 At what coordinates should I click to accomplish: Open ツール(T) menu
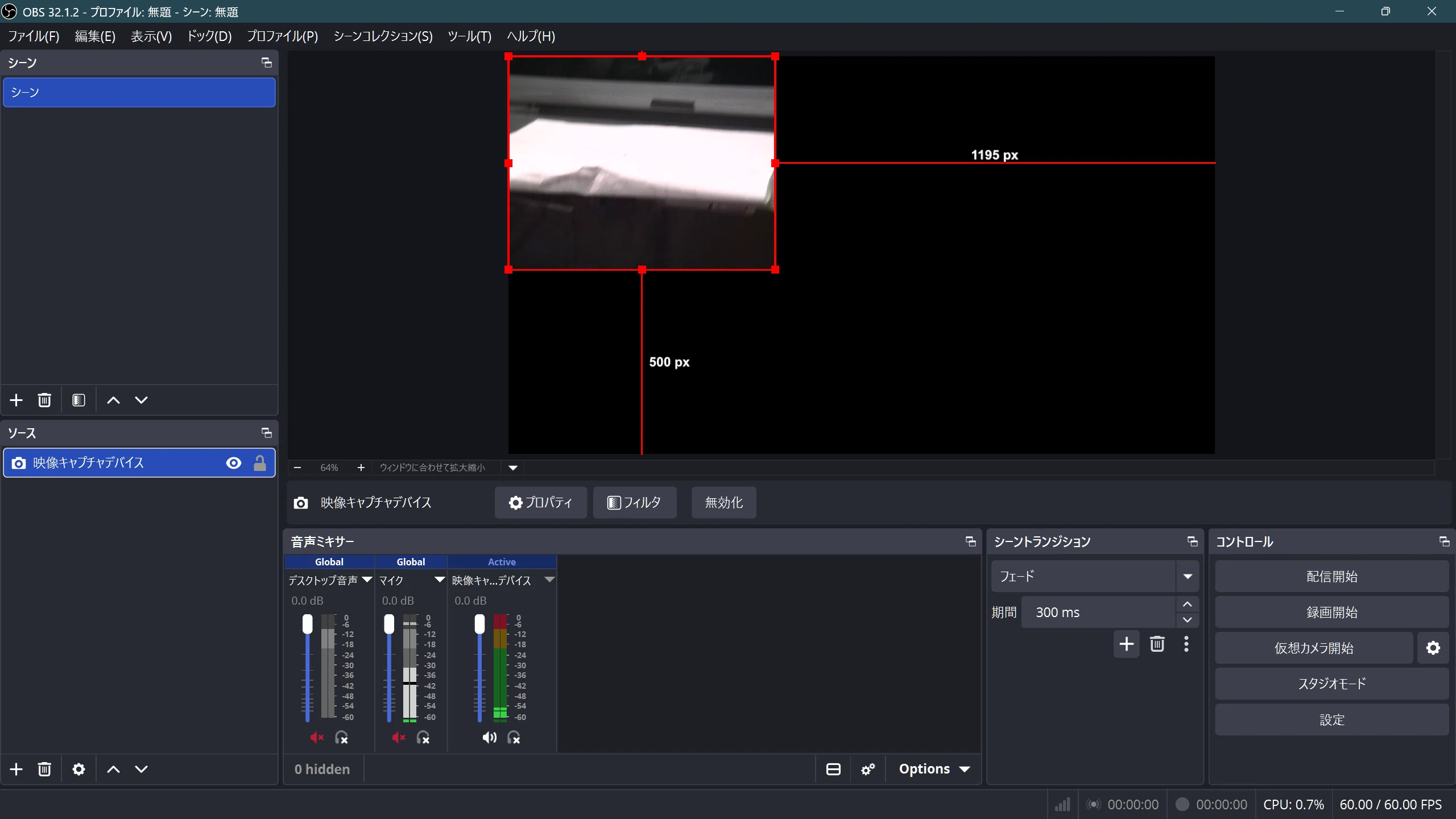(x=469, y=36)
